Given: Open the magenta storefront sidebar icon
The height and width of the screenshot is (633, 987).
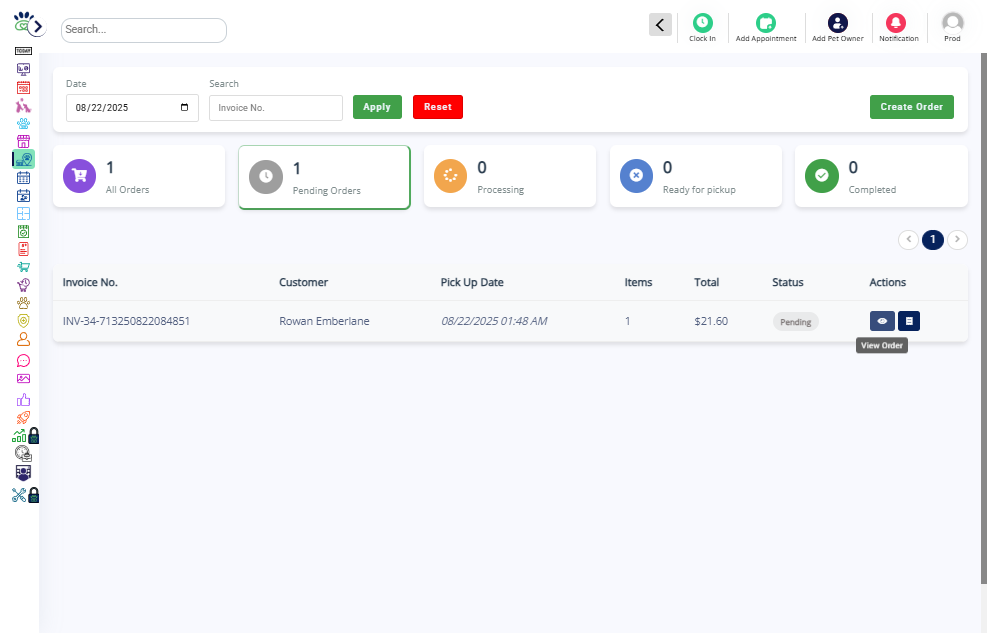Looking at the screenshot, I should pyautogui.click(x=23, y=141).
